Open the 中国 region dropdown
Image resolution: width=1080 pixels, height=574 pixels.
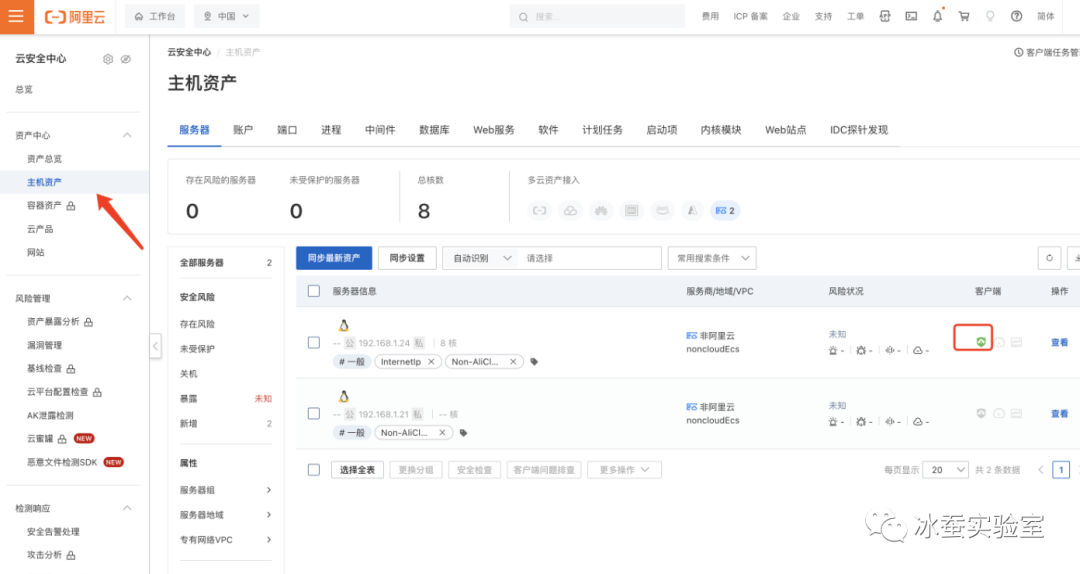[x=227, y=17]
